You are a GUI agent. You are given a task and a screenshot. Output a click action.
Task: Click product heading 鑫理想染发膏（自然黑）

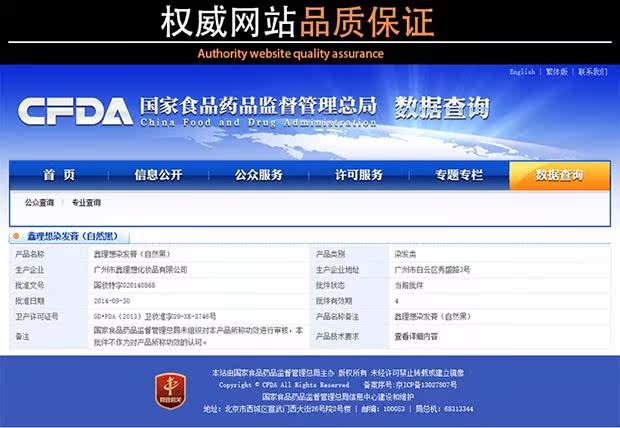pos(73,236)
